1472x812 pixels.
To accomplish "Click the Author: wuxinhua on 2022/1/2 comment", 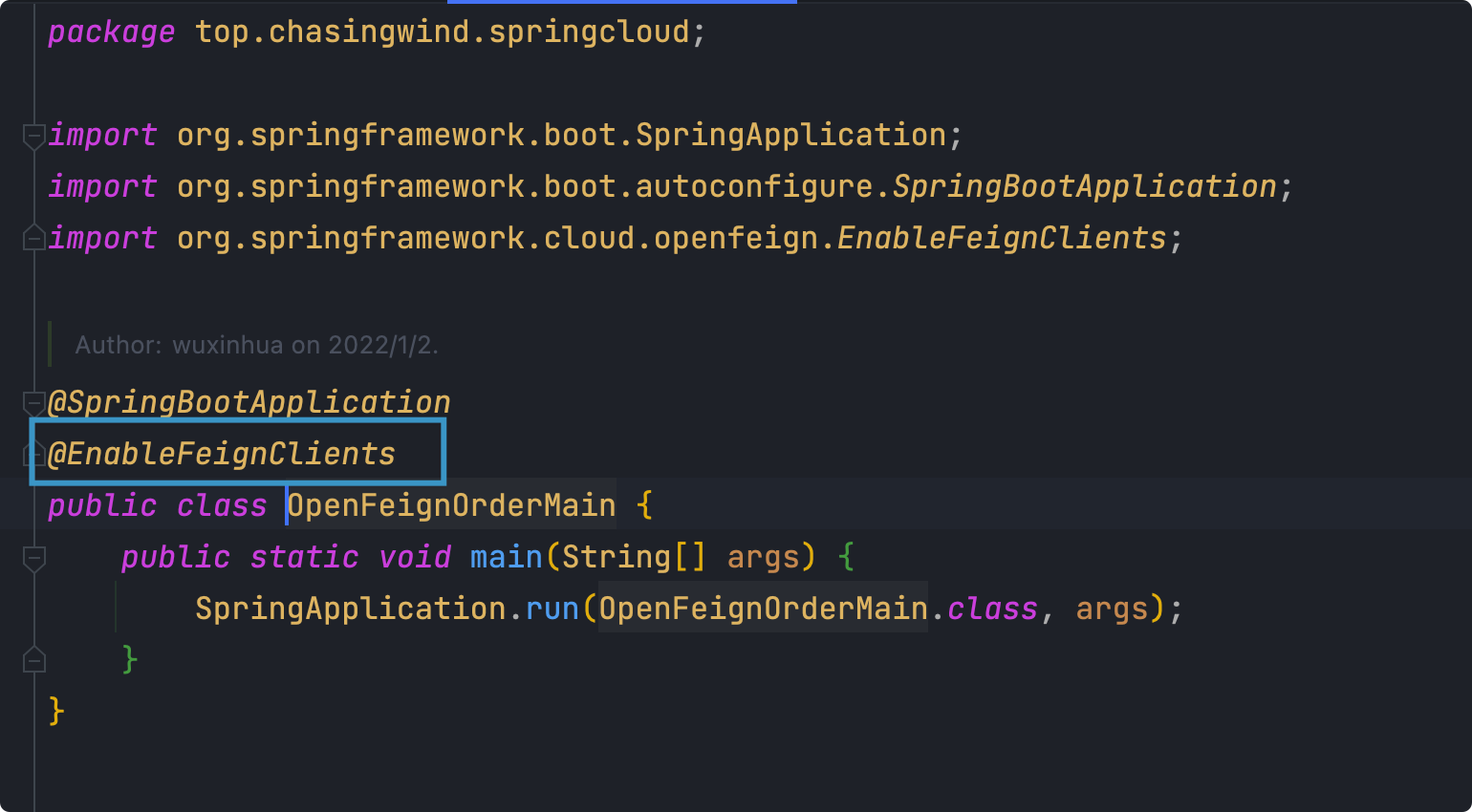I will pyautogui.click(x=257, y=345).
